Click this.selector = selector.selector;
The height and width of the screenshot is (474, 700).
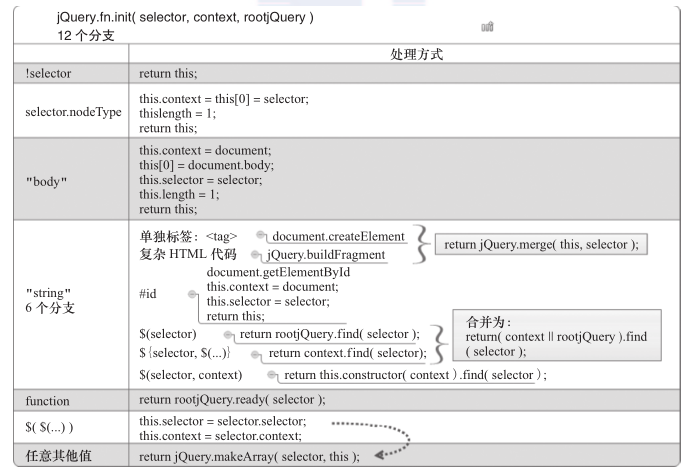[x=223, y=421]
